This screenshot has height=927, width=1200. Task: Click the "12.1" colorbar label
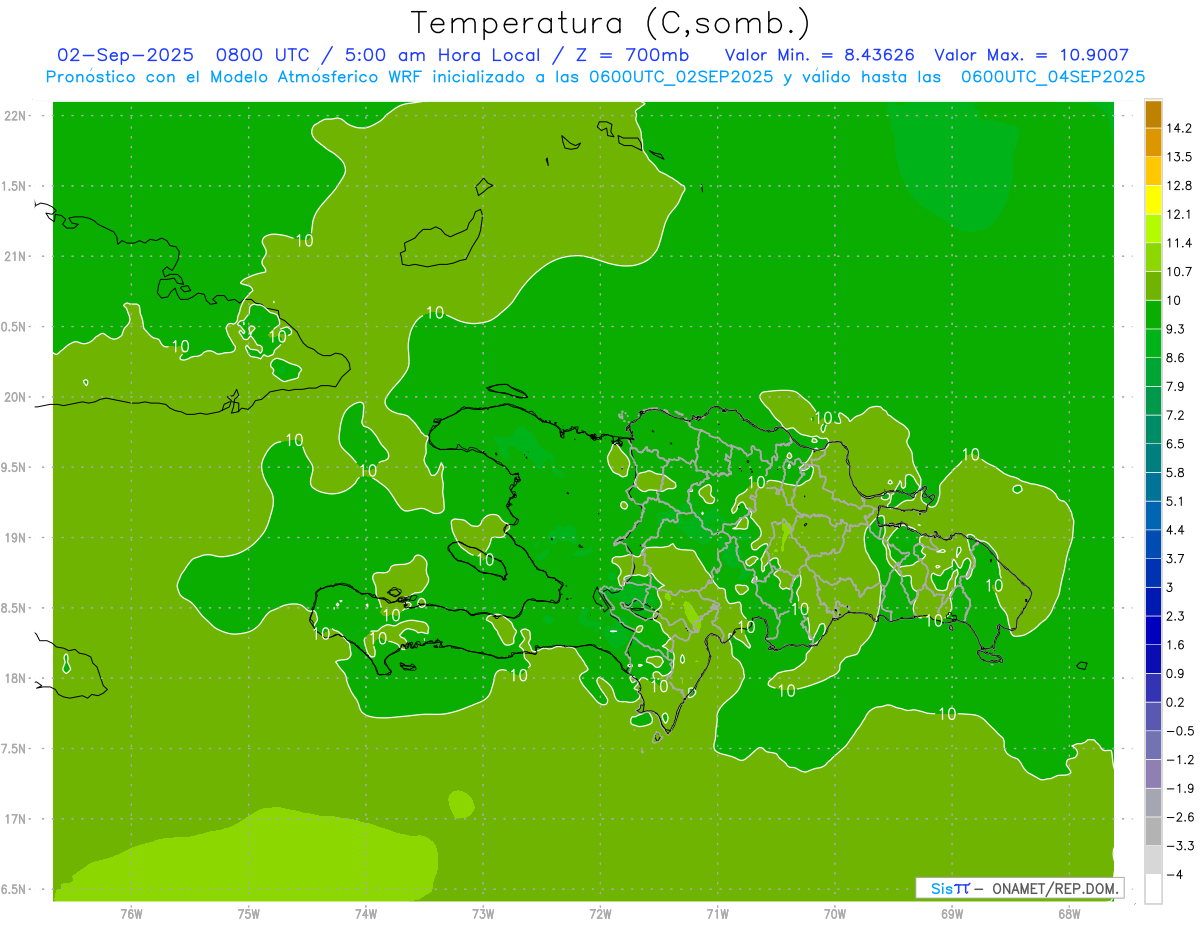[1180, 215]
